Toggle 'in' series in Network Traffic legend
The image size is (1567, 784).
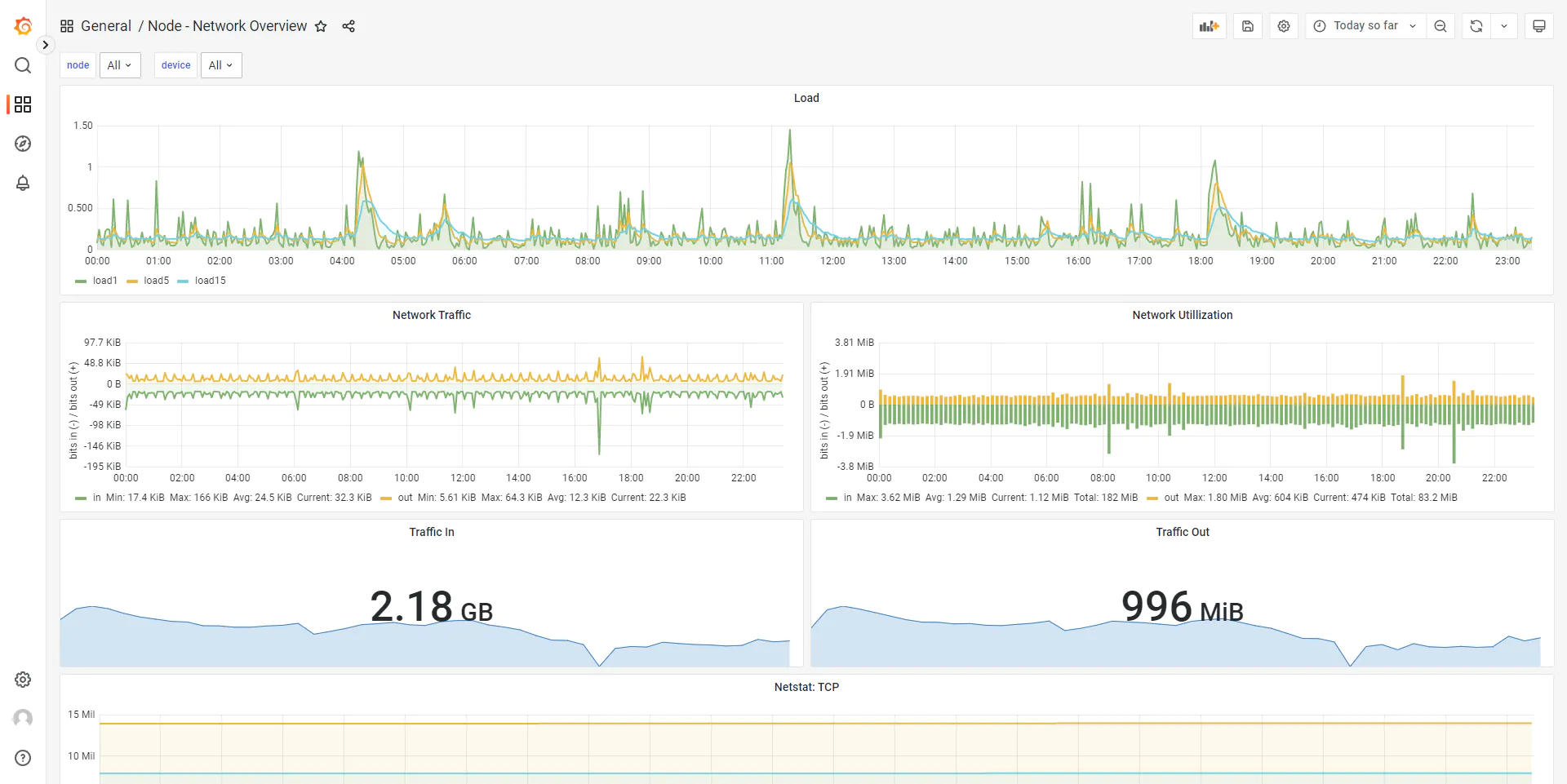(97, 498)
